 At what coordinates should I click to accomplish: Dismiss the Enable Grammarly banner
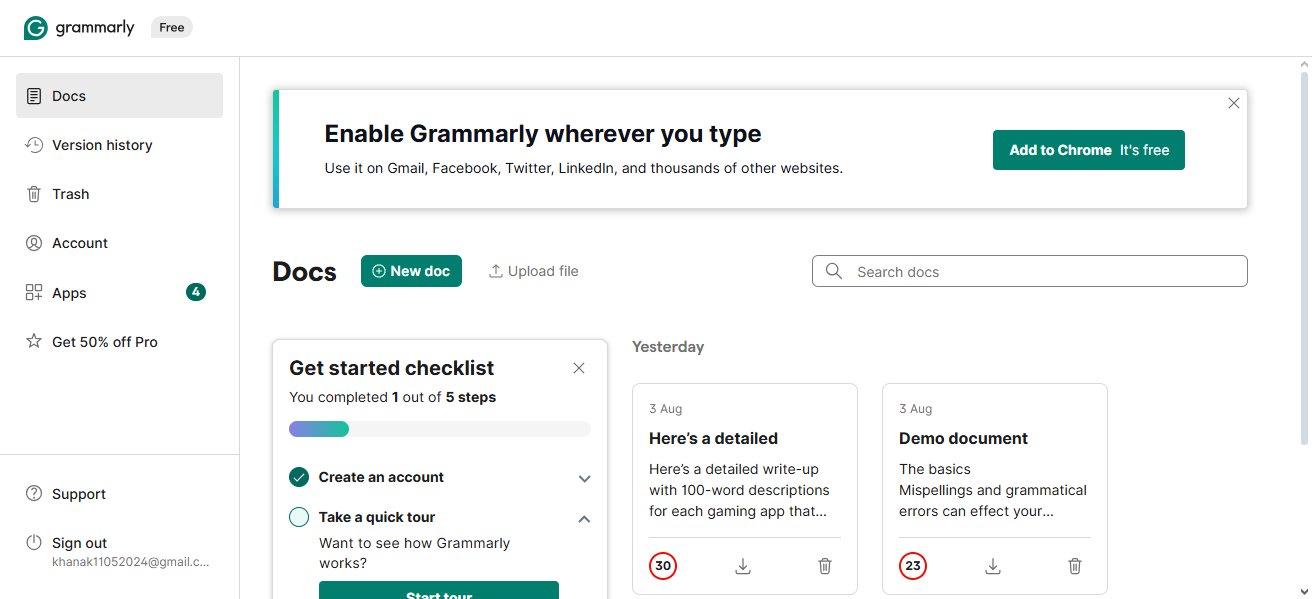click(x=1234, y=103)
